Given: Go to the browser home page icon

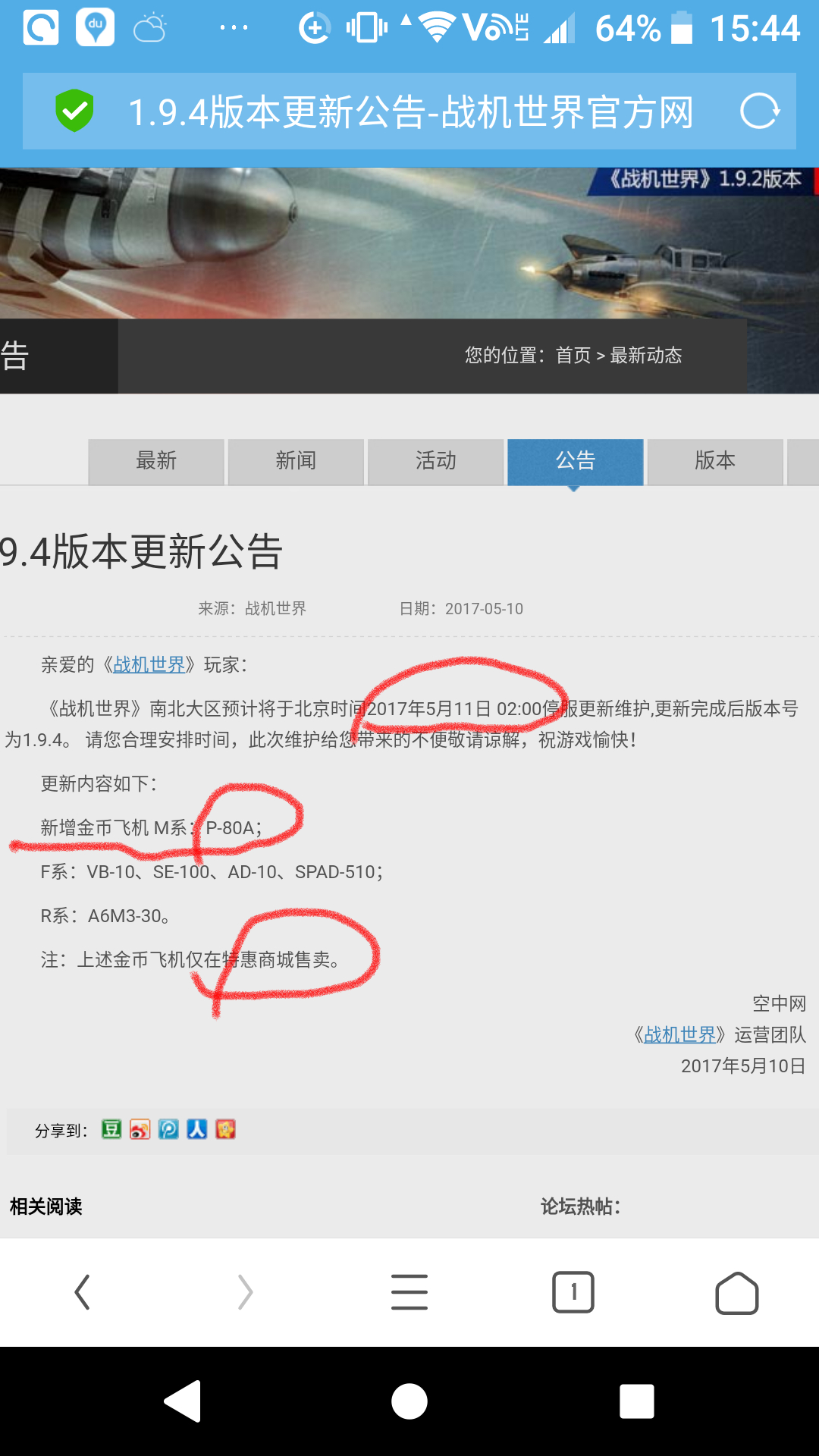Looking at the screenshot, I should point(737,1293).
